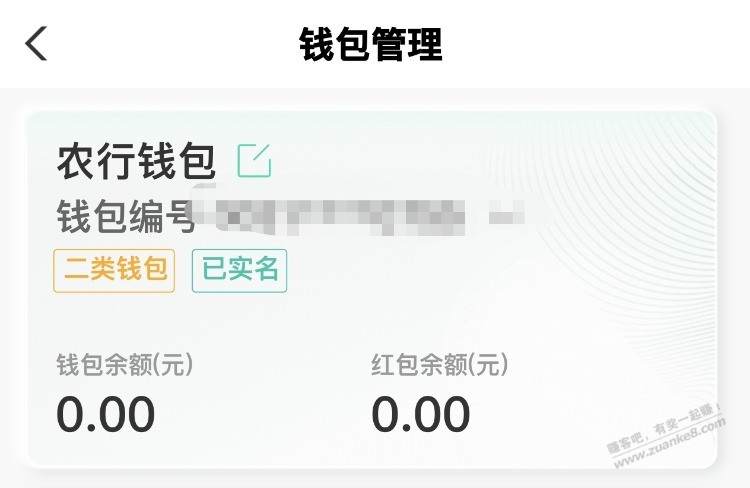750x488 pixels.
Task: Click the empty header space right of 钱包管理
Action: coord(600,45)
